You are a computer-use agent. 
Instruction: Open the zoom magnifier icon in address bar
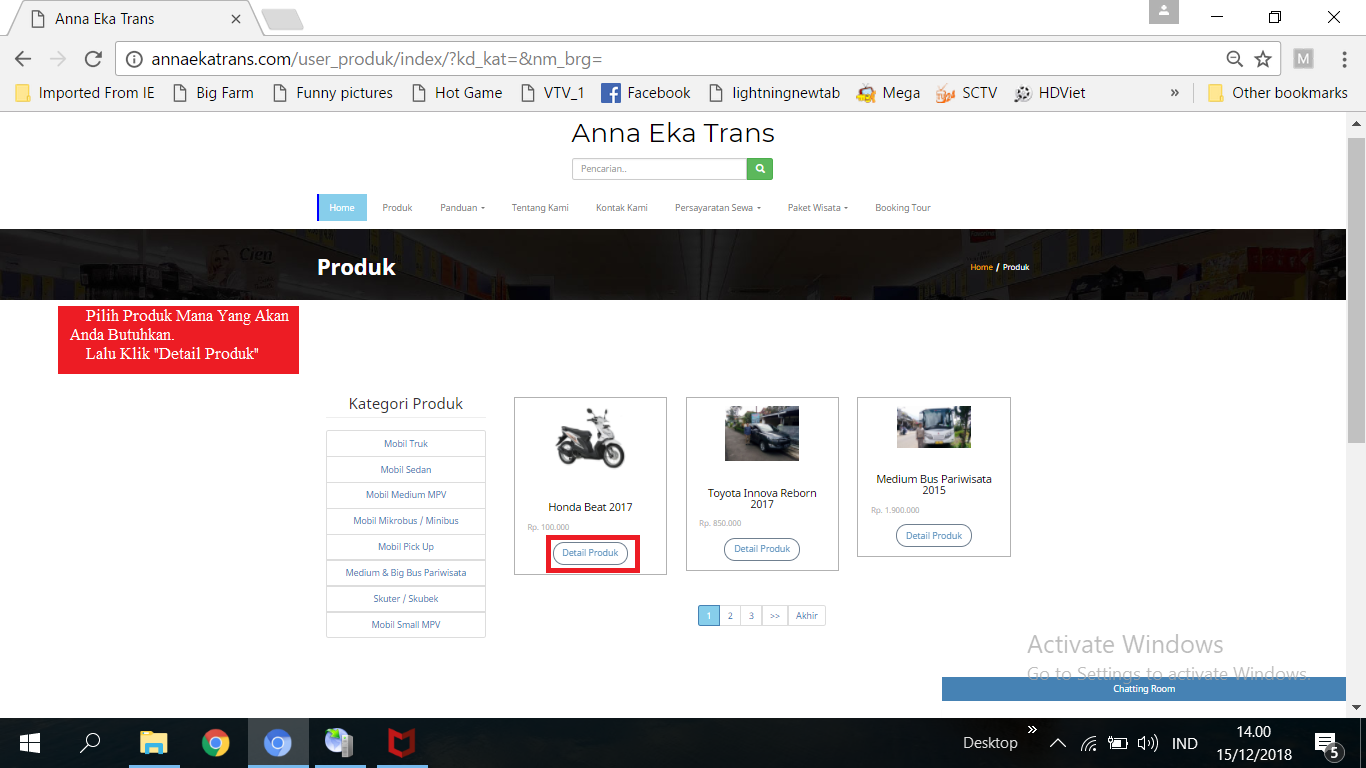tap(1235, 59)
